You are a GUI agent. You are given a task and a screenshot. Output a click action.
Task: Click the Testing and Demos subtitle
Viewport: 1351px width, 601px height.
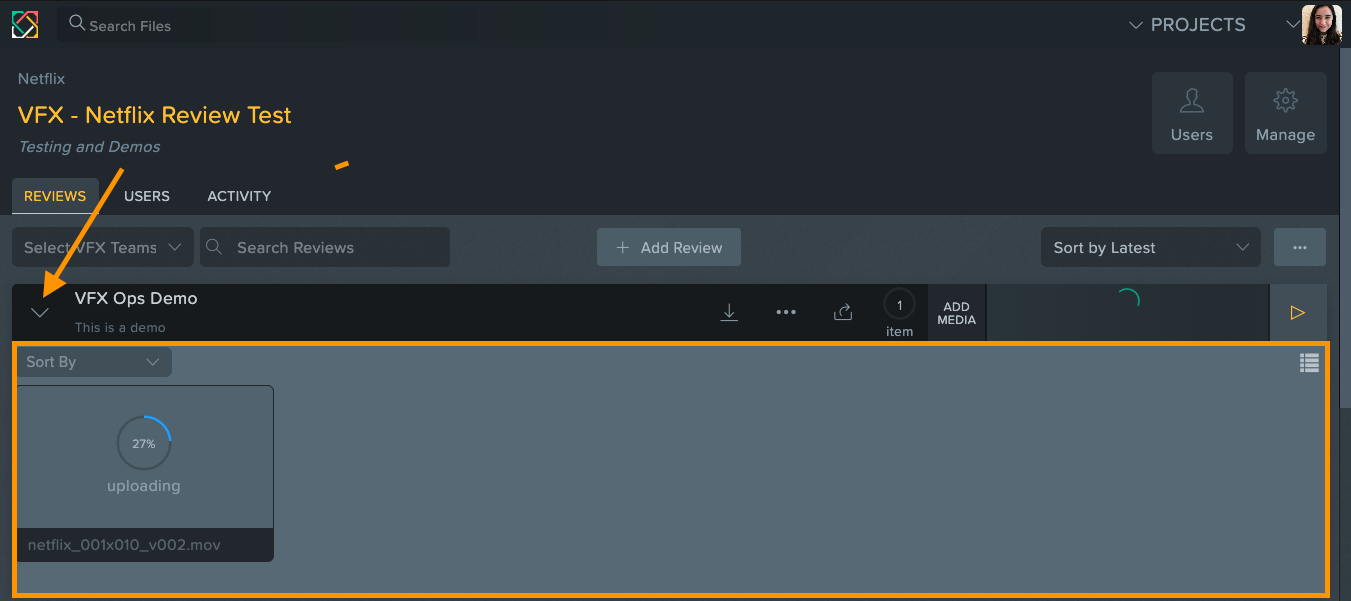pos(89,146)
